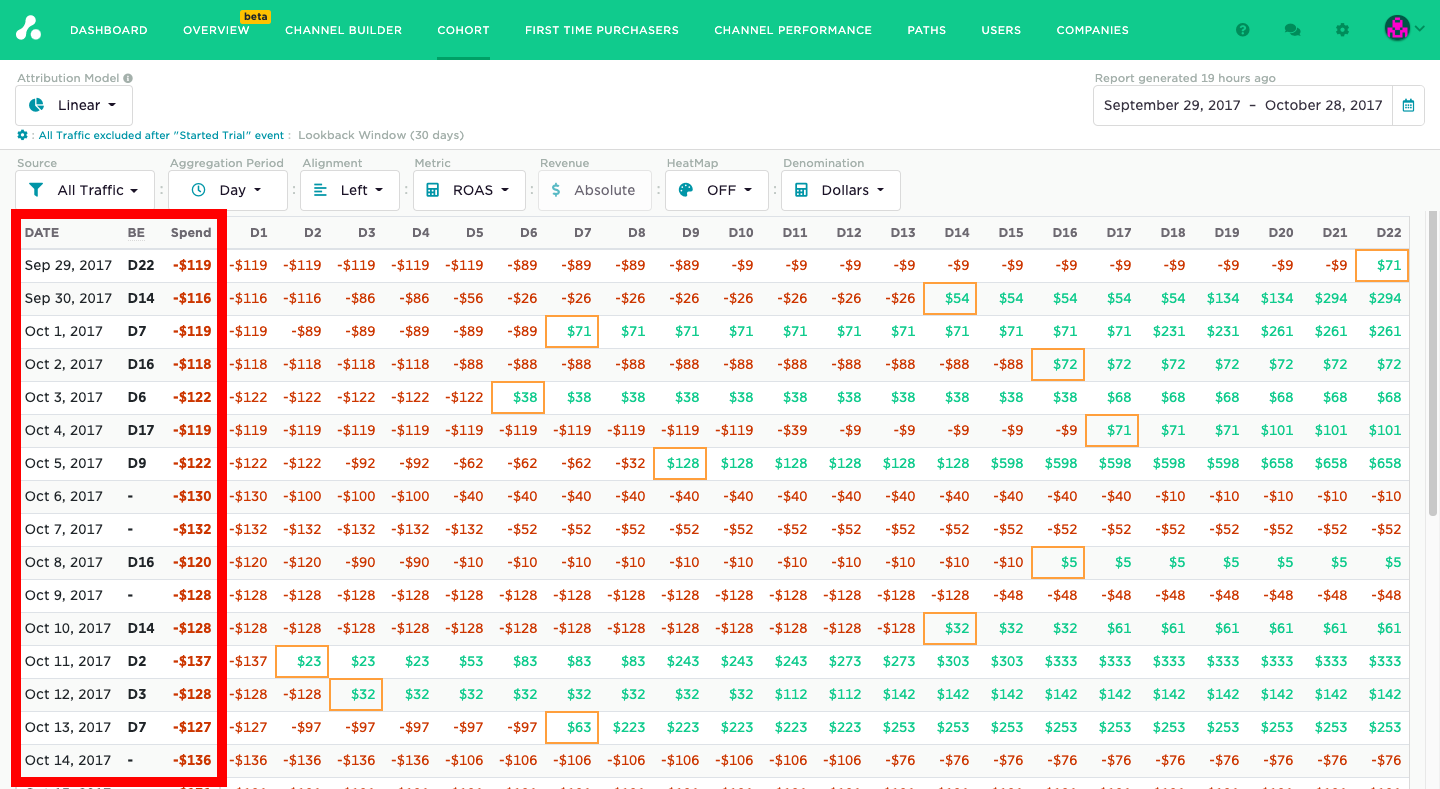Click the D1 column header
Viewport: 1440px width, 789px height.
point(259,233)
